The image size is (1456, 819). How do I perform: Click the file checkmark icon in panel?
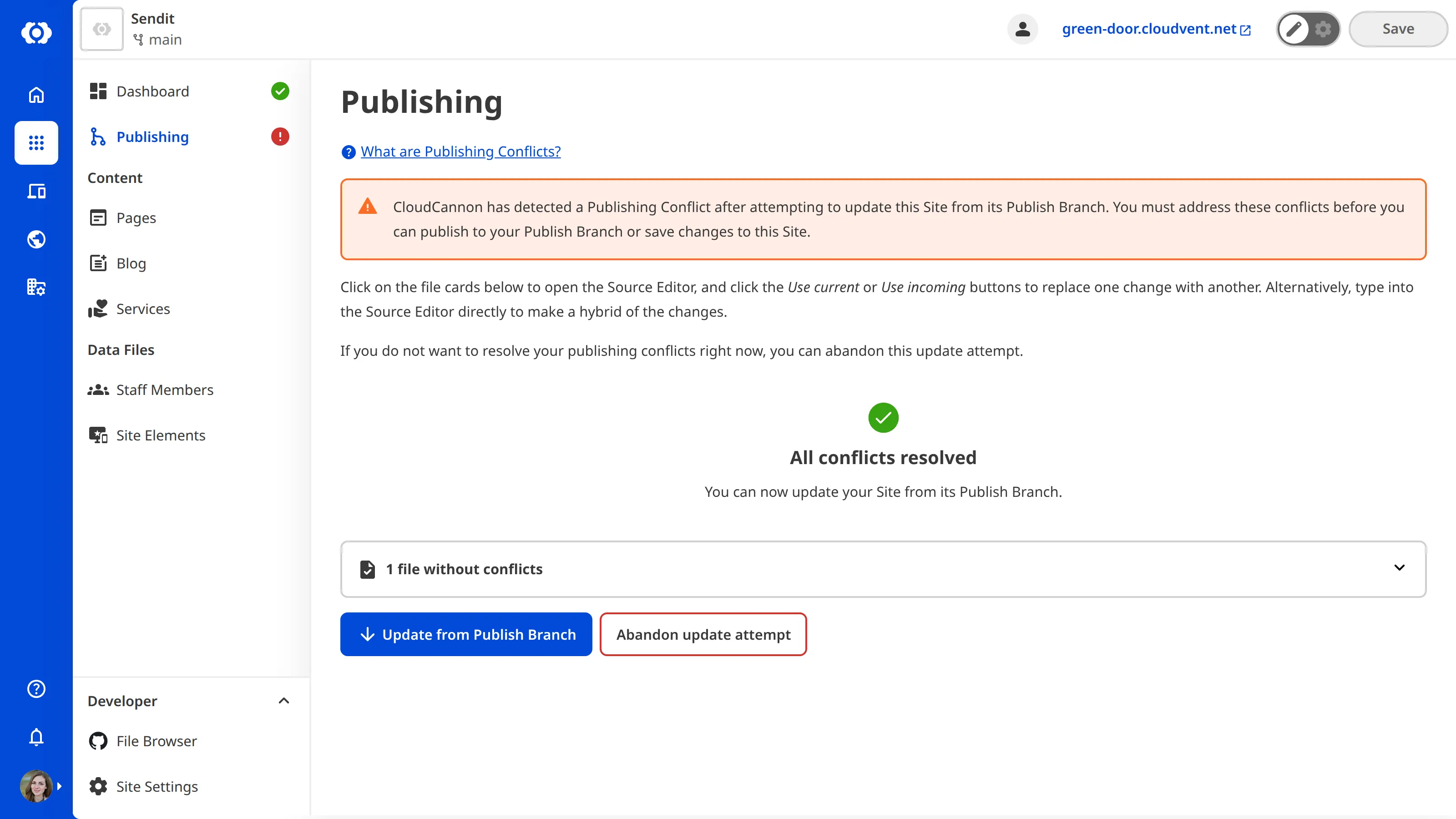[x=367, y=569]
